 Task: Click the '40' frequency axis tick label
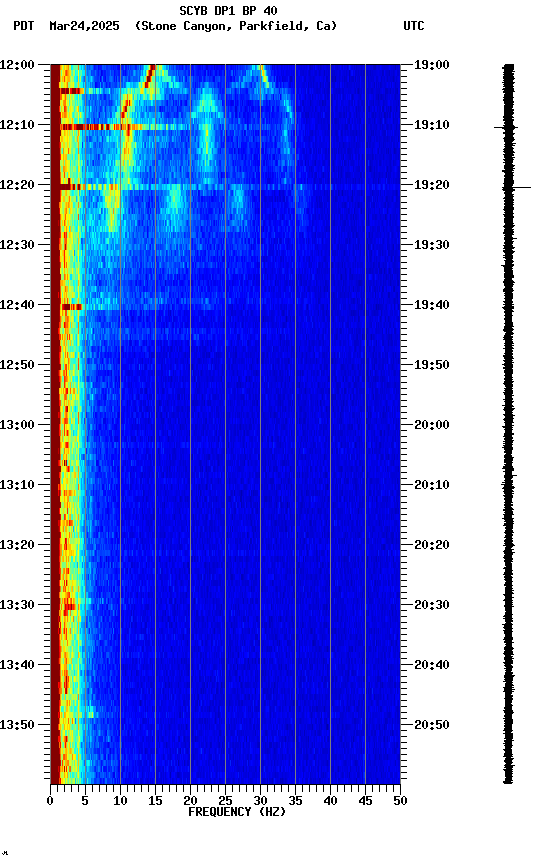coord(330,801)
